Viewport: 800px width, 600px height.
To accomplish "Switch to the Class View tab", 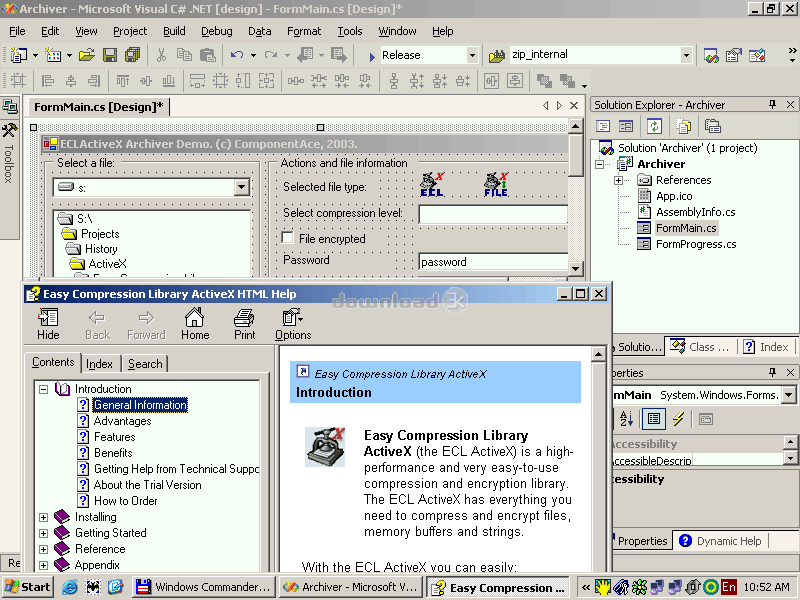I will [700, 347].
